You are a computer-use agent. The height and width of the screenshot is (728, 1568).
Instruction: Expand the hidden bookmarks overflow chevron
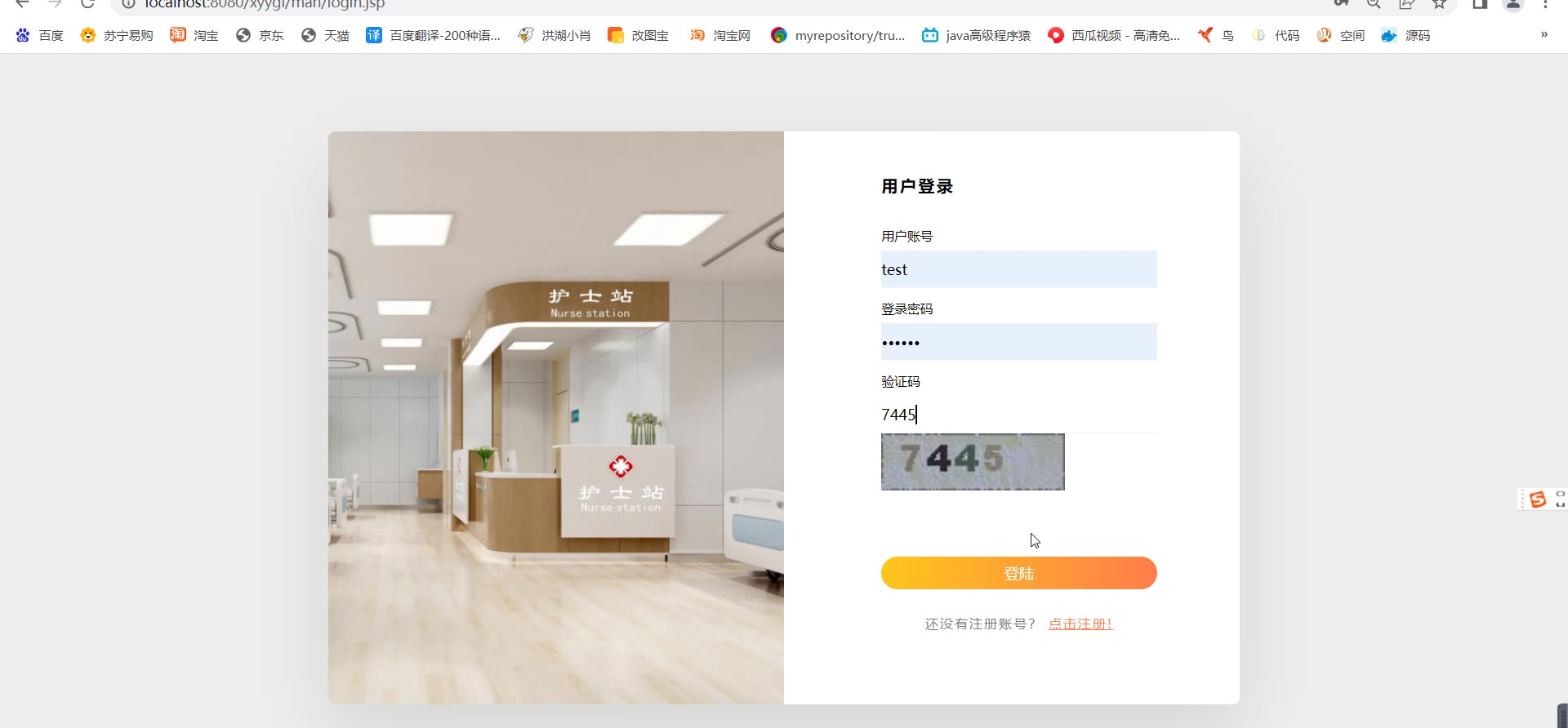[x=1544, y=35]
